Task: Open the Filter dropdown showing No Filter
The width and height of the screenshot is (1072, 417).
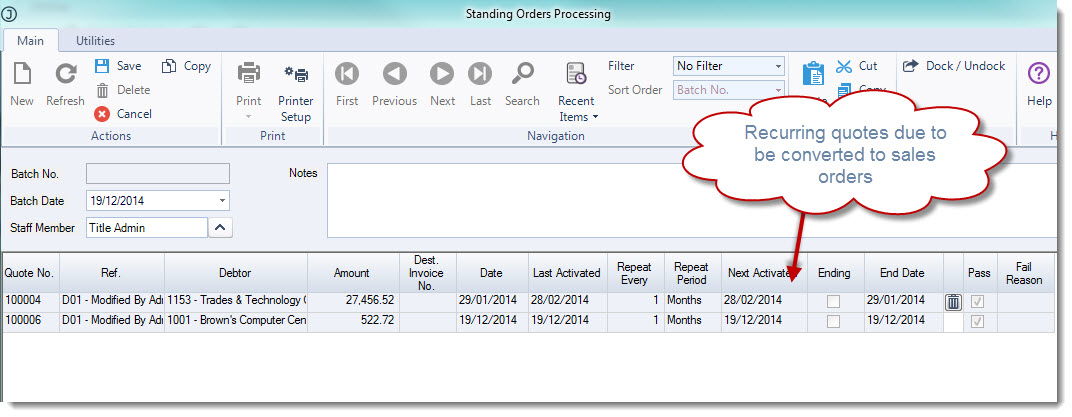Action: pyautogui.click(x=728, y=66)
